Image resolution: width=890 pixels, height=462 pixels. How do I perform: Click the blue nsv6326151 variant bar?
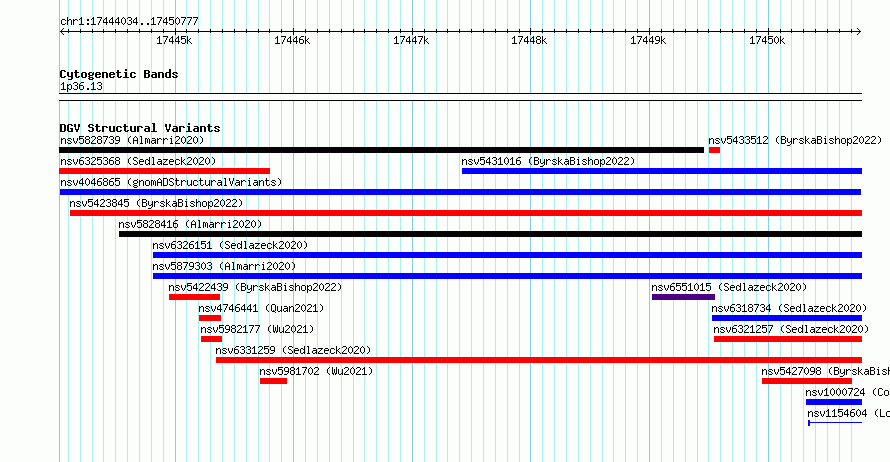coord(507,255)
